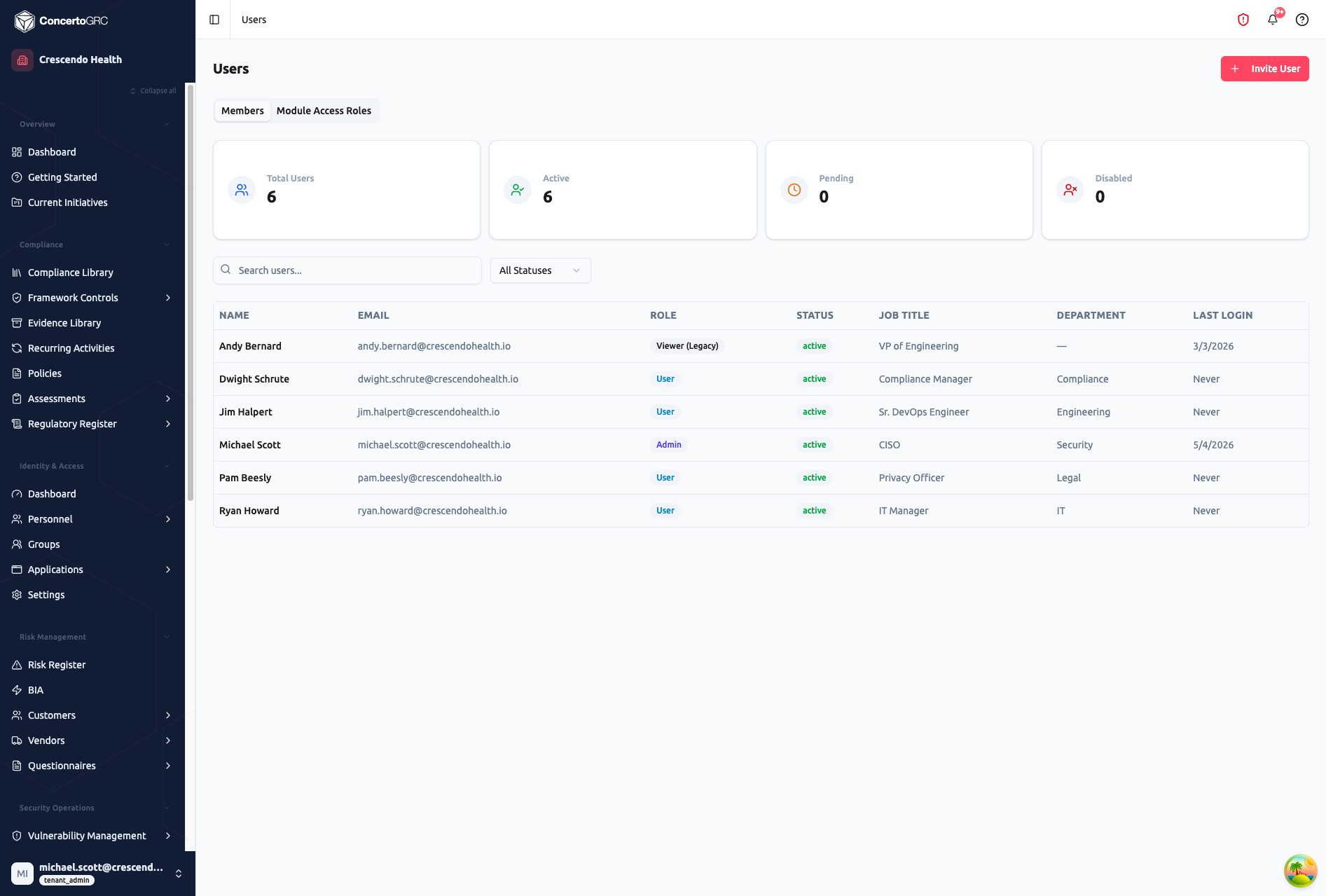This screenshot has width=1326, height=896.
Task: Open Overview Dashboard grid icon
Action: pos(17,152)
